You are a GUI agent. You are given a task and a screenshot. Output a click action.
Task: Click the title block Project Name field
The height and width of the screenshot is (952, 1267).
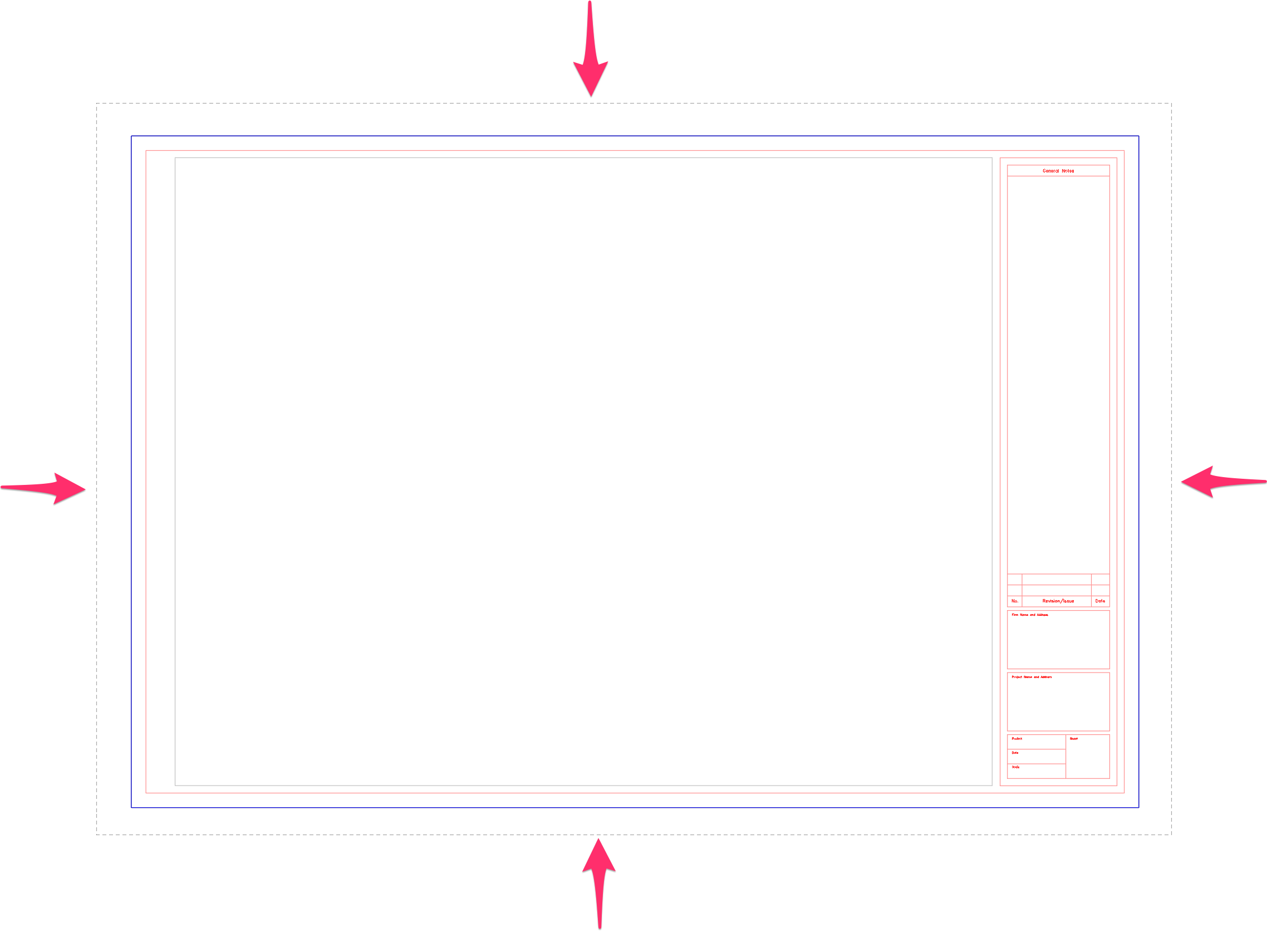tap(1058, 702)
